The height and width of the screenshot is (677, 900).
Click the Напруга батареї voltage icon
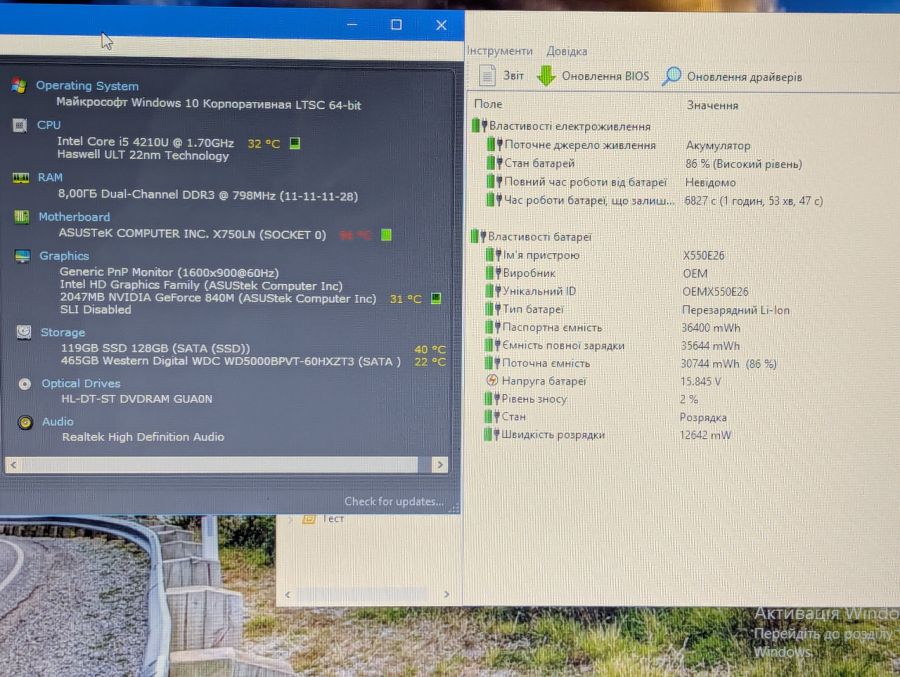point(492,380)
